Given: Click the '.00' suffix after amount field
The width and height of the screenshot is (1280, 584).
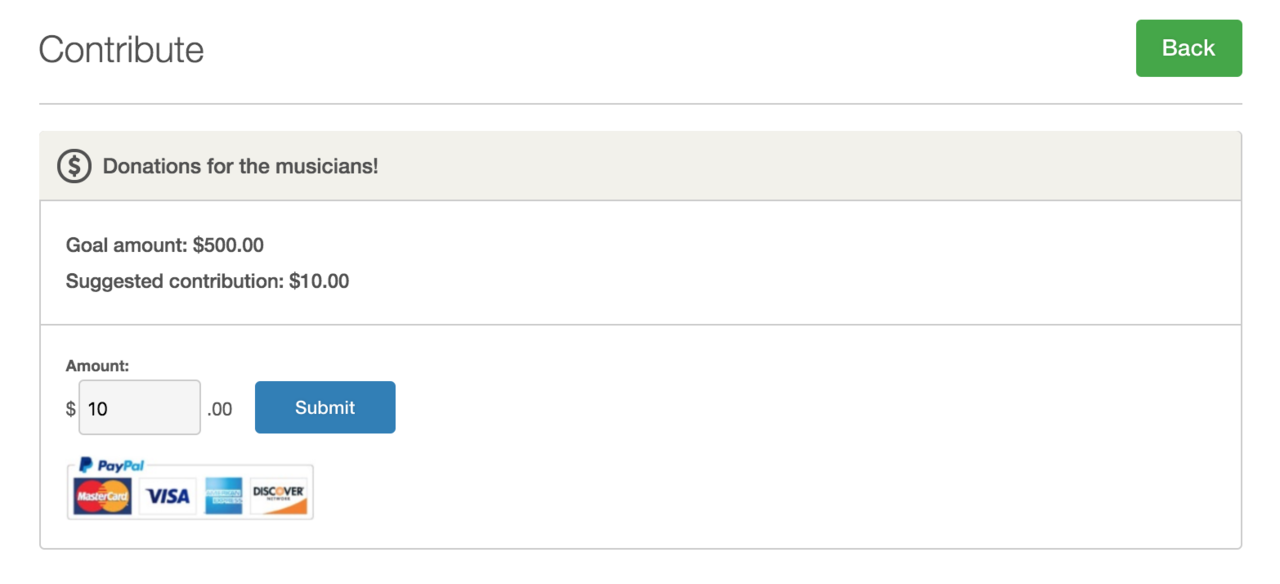Looking at the screenshot, I should [219, 409].
